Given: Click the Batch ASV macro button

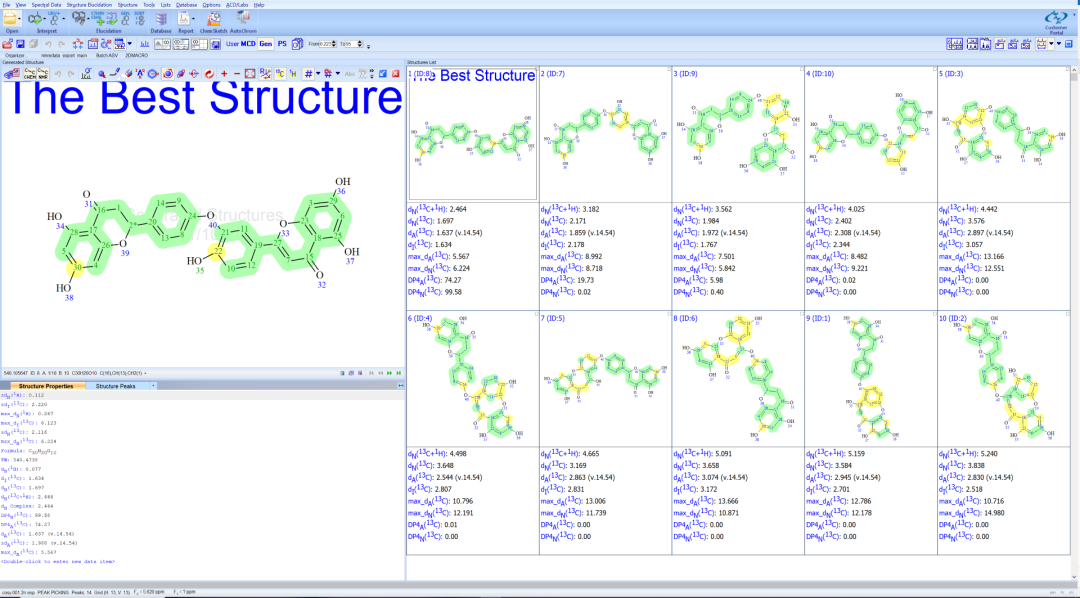Looking at the screenshot, I should click(107, 55).
